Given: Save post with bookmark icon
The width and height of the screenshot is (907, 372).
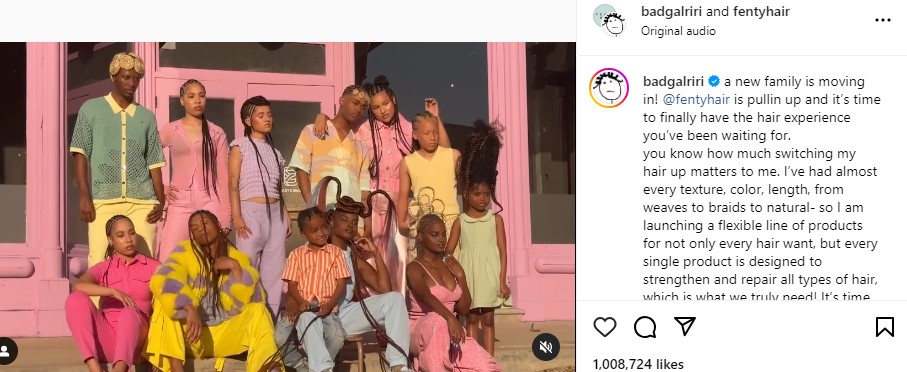Looking at the screenshot, I should pos(884,327).
